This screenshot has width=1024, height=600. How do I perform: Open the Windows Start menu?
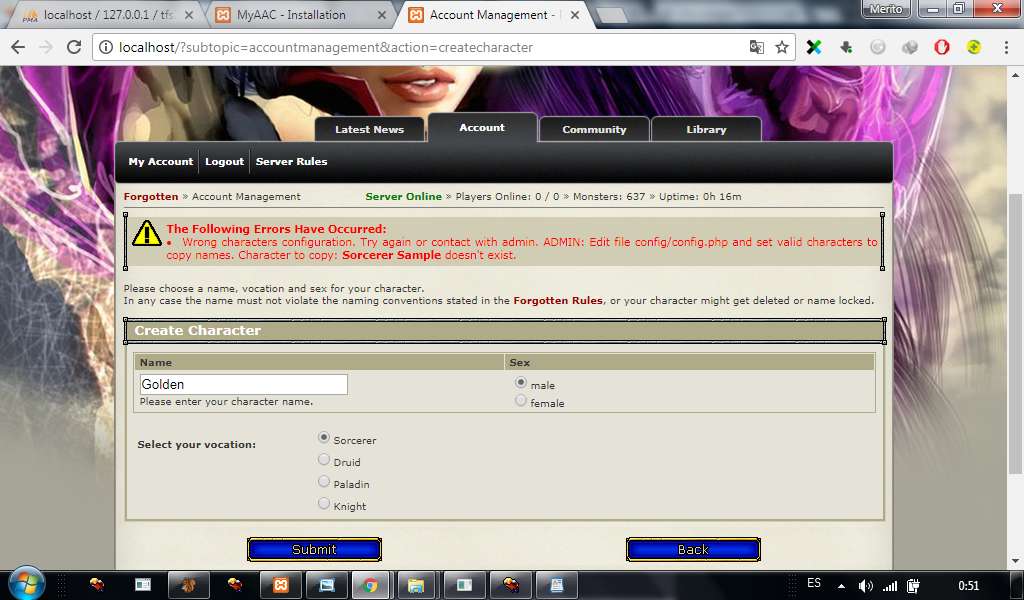pyautogui.click(x=27, y=583)
